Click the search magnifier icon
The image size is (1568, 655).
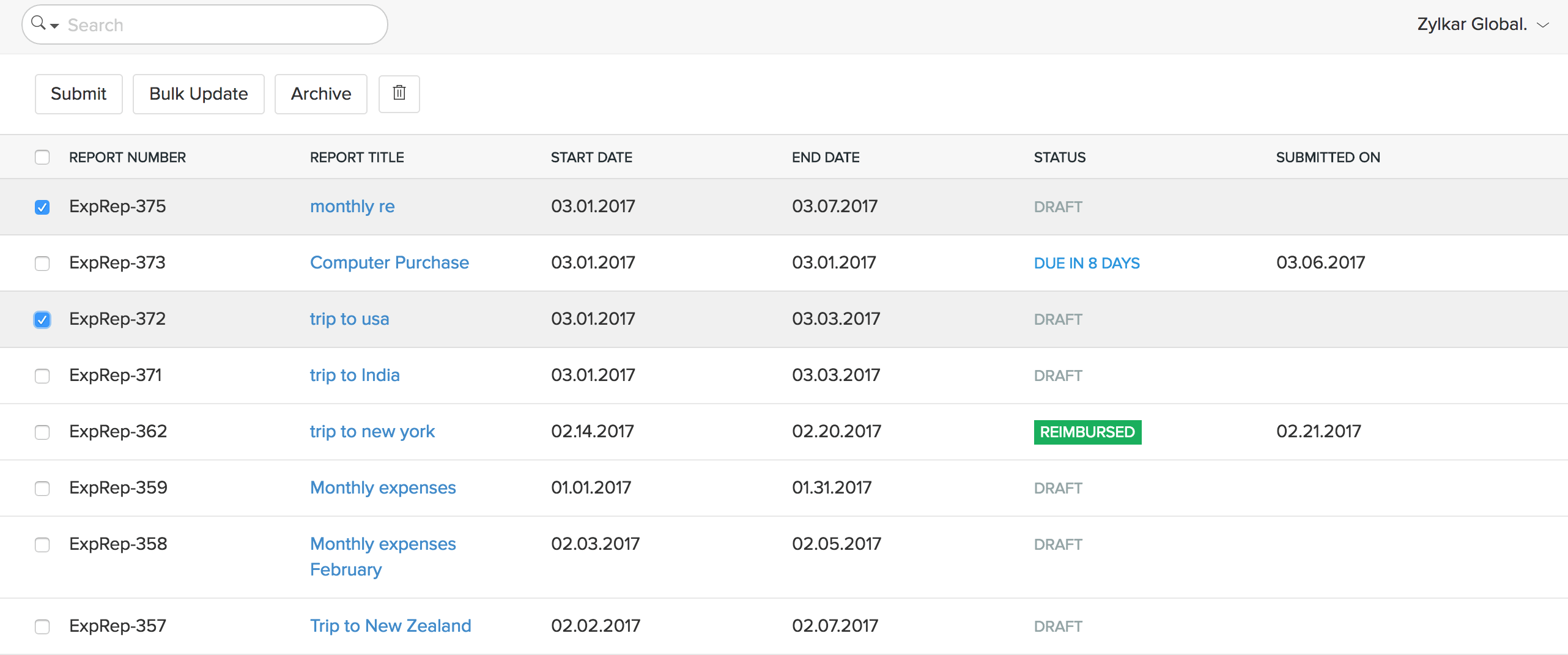point(36,23)
